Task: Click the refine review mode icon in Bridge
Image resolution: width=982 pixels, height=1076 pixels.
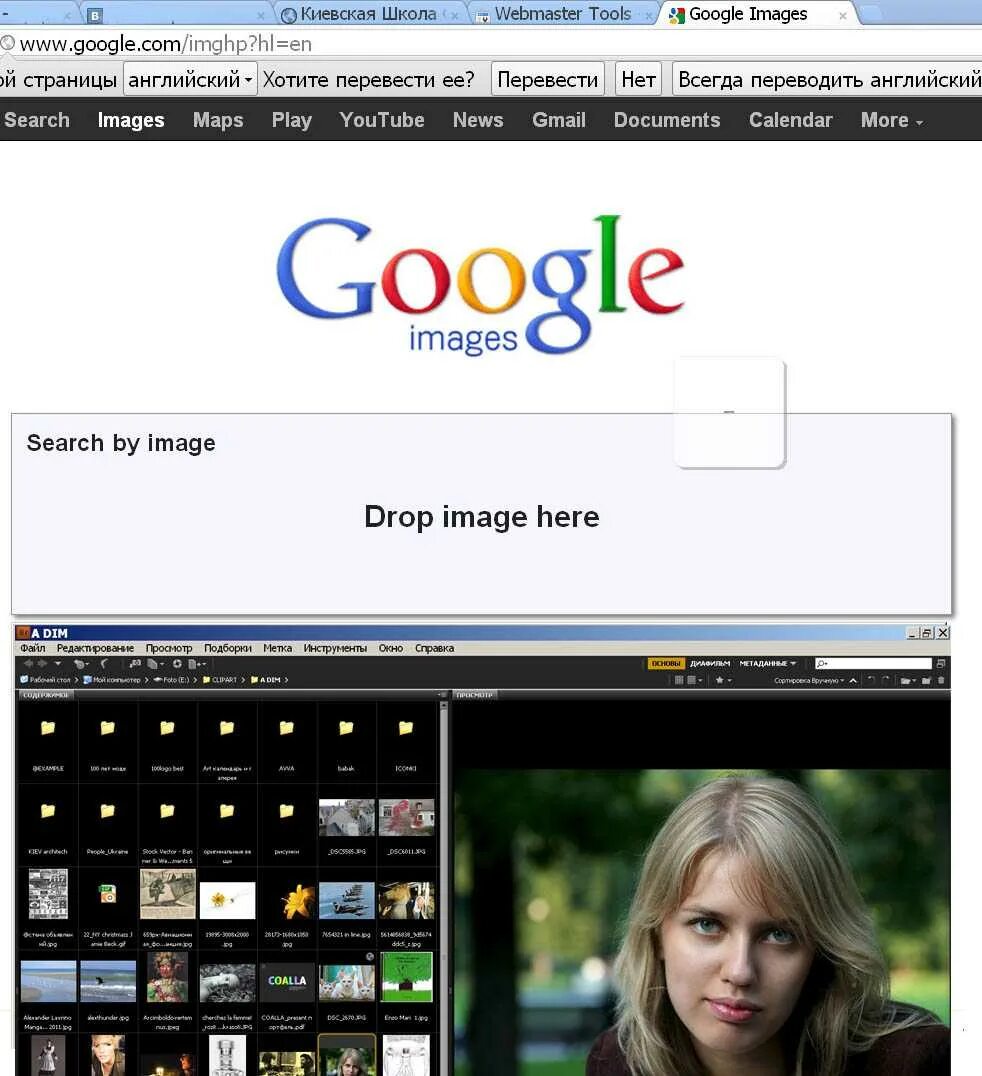Action: point(156,664)
